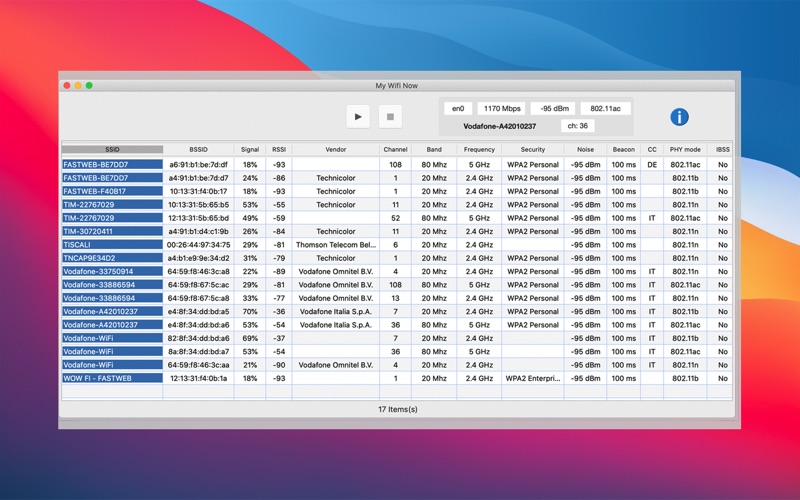The width and height of the screenshot is (800, 500).
Task: Click the Vendor column header
Action: 336,149
